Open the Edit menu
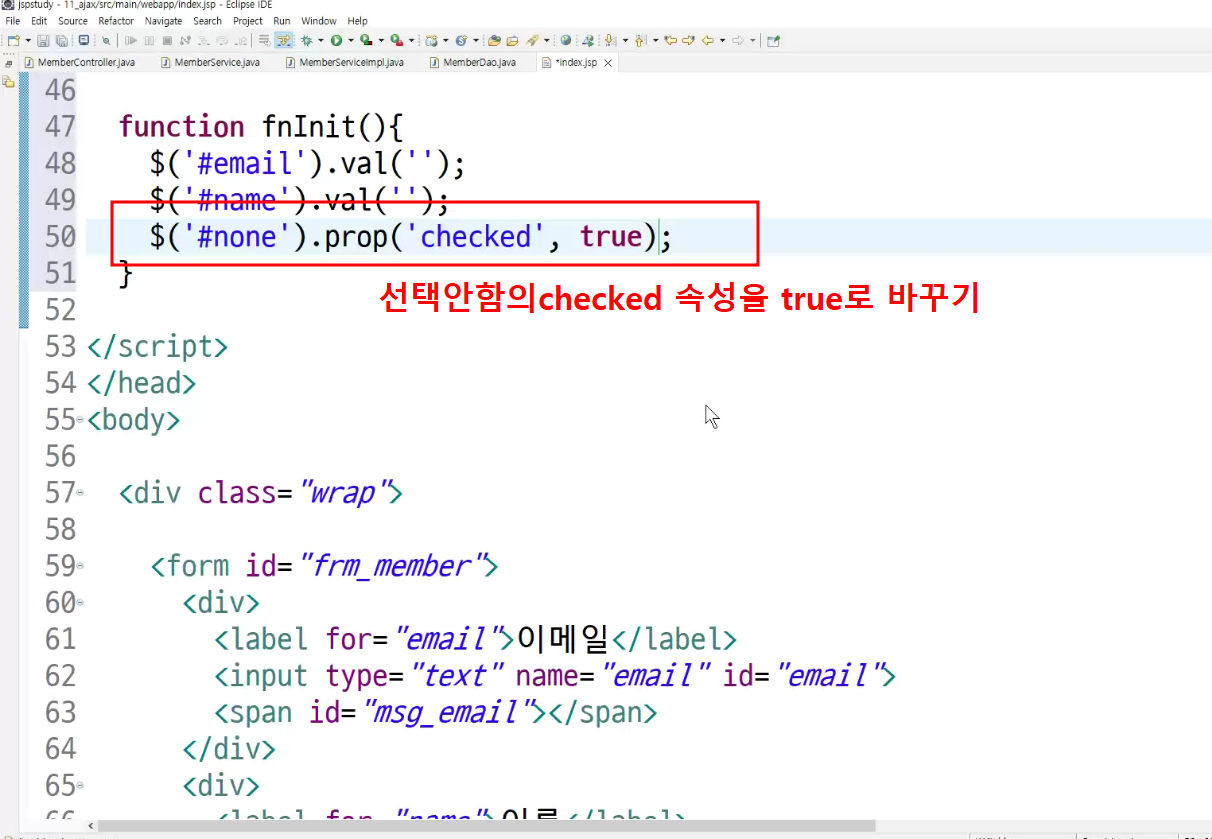1212x839 pixels. [39, 21]
